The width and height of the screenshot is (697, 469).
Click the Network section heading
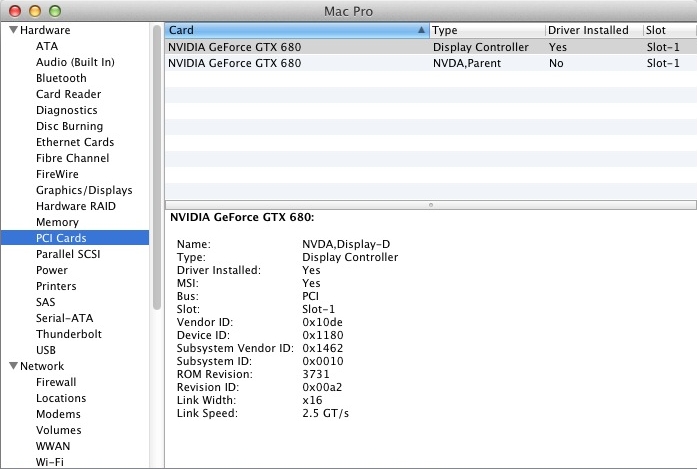(x=42, y=366)
